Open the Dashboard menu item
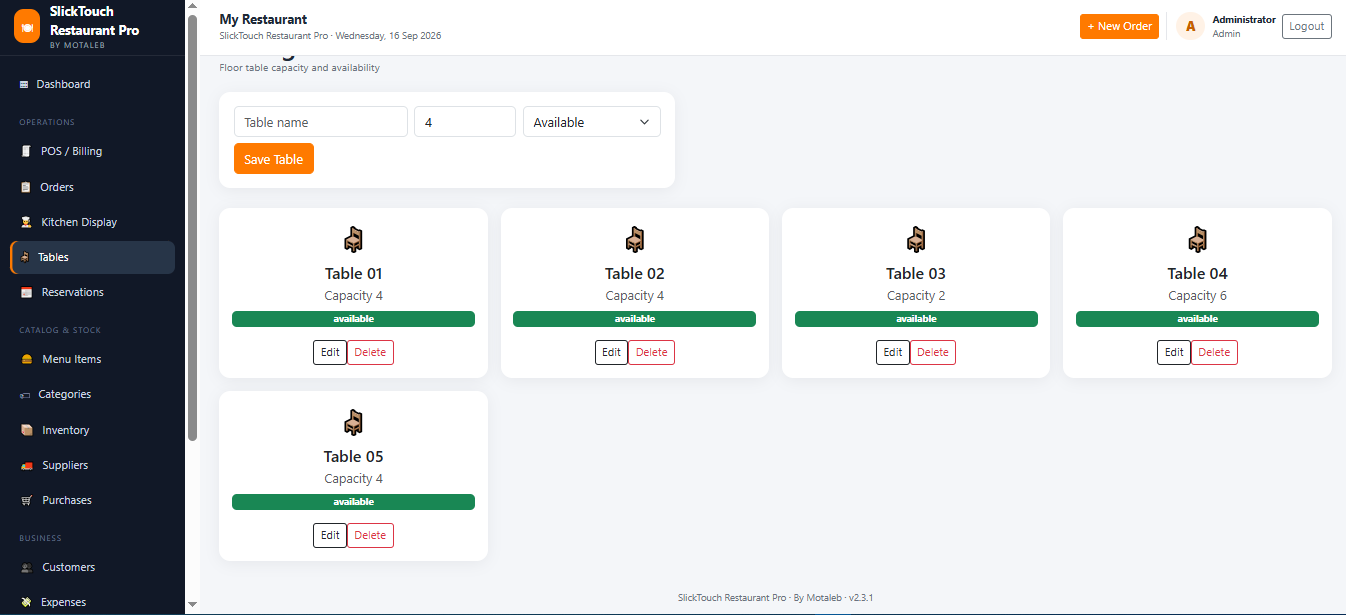This screenshot has height=615, width=1346. tap(92, 85)
